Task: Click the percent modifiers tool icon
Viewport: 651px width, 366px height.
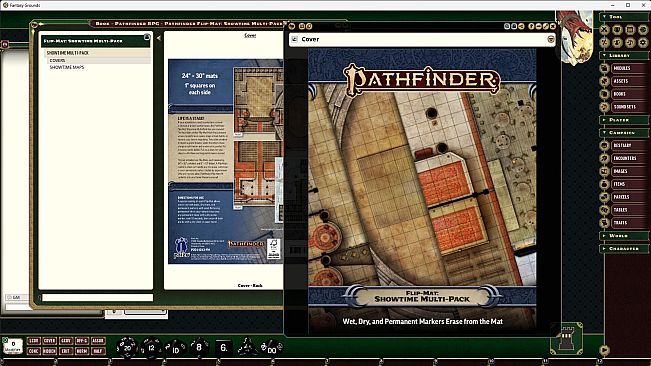Action: pyautogui.click(x=604, y=42)
